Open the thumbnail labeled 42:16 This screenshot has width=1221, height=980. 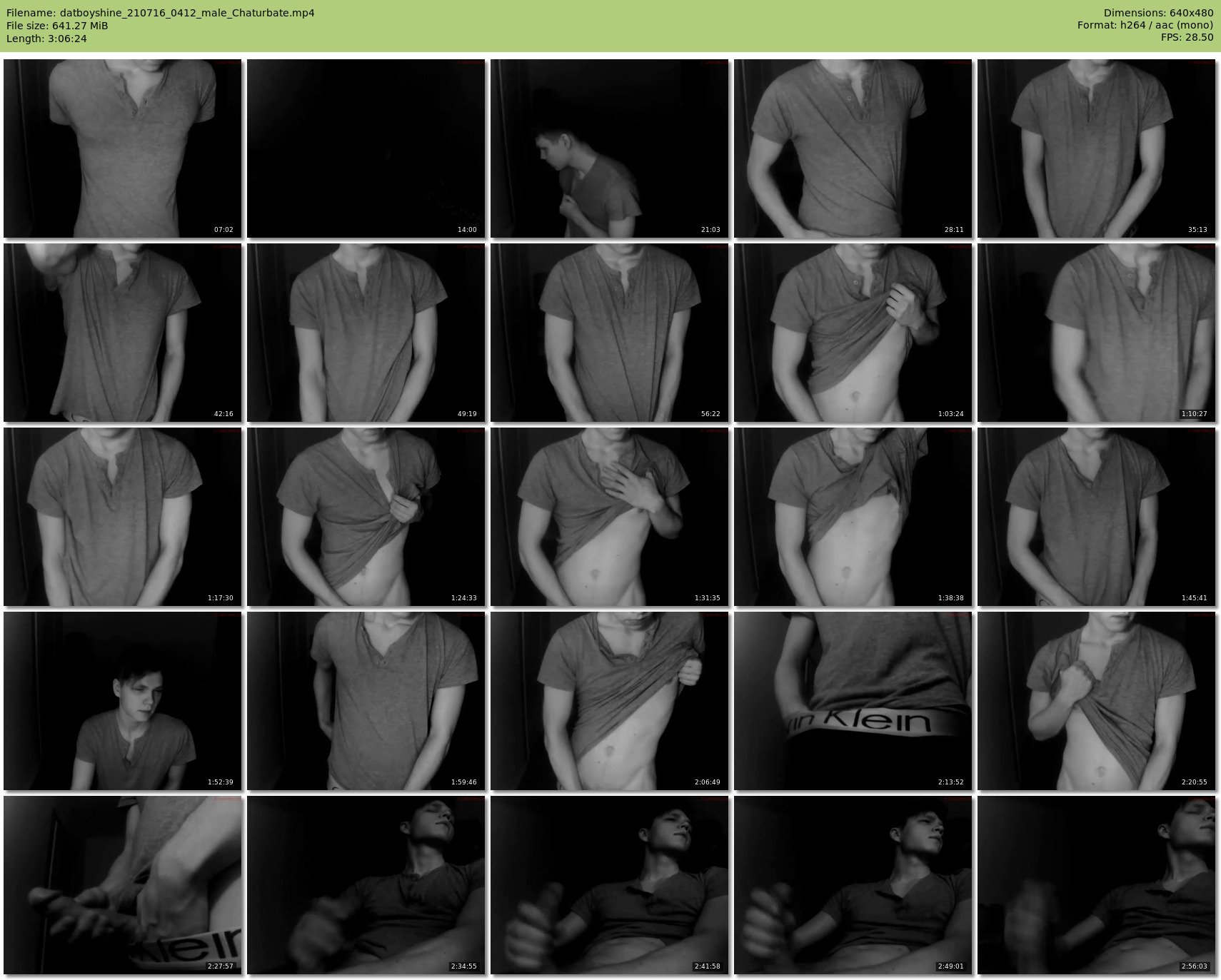click(123, 333)
